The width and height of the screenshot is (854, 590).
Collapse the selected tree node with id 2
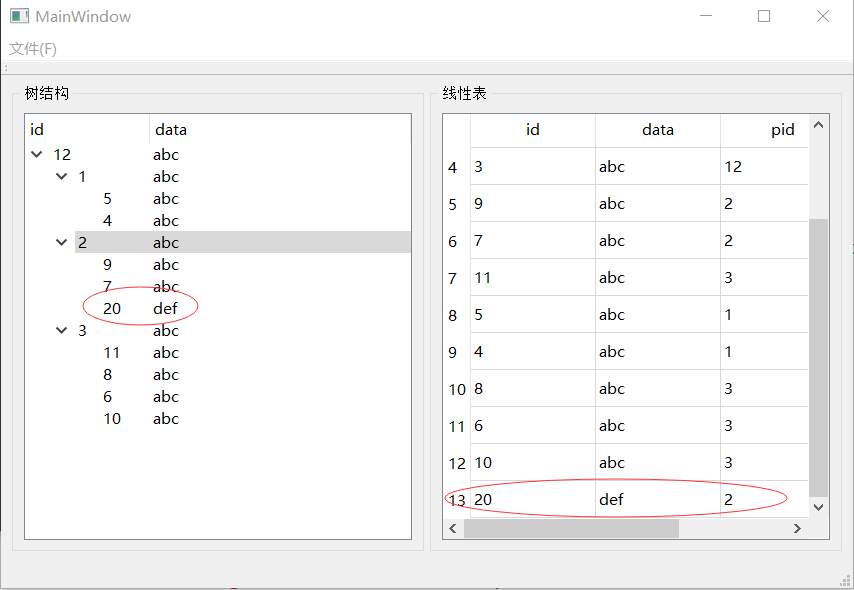coord(62,242)
